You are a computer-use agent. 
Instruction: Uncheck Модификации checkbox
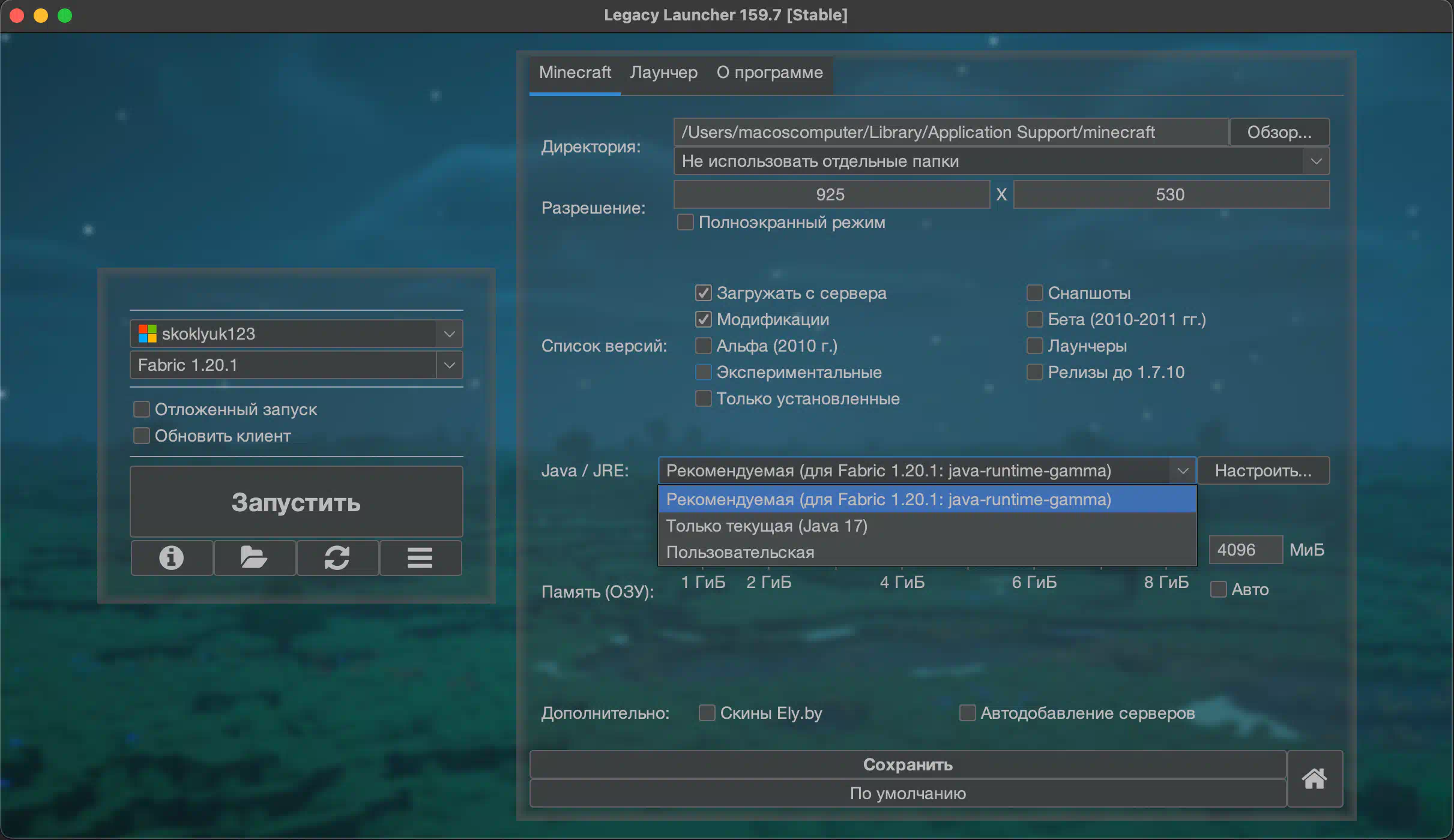point(703,319)
